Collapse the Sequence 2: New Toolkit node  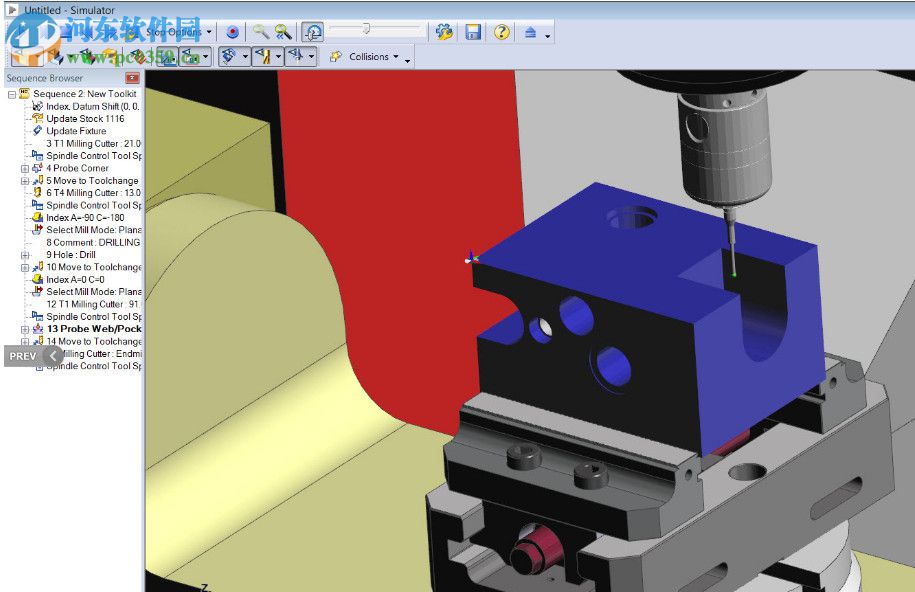(11, 94)
